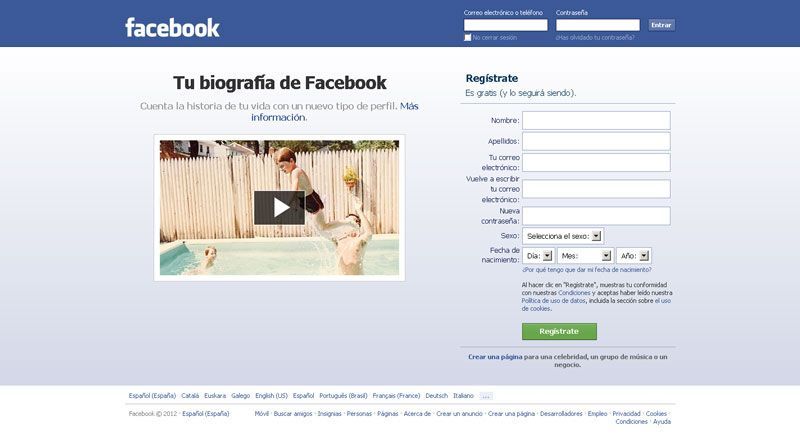Viewport: 800px width, 446px height.
Task: Open the Ayuda footer link
Action: (662, 422)
